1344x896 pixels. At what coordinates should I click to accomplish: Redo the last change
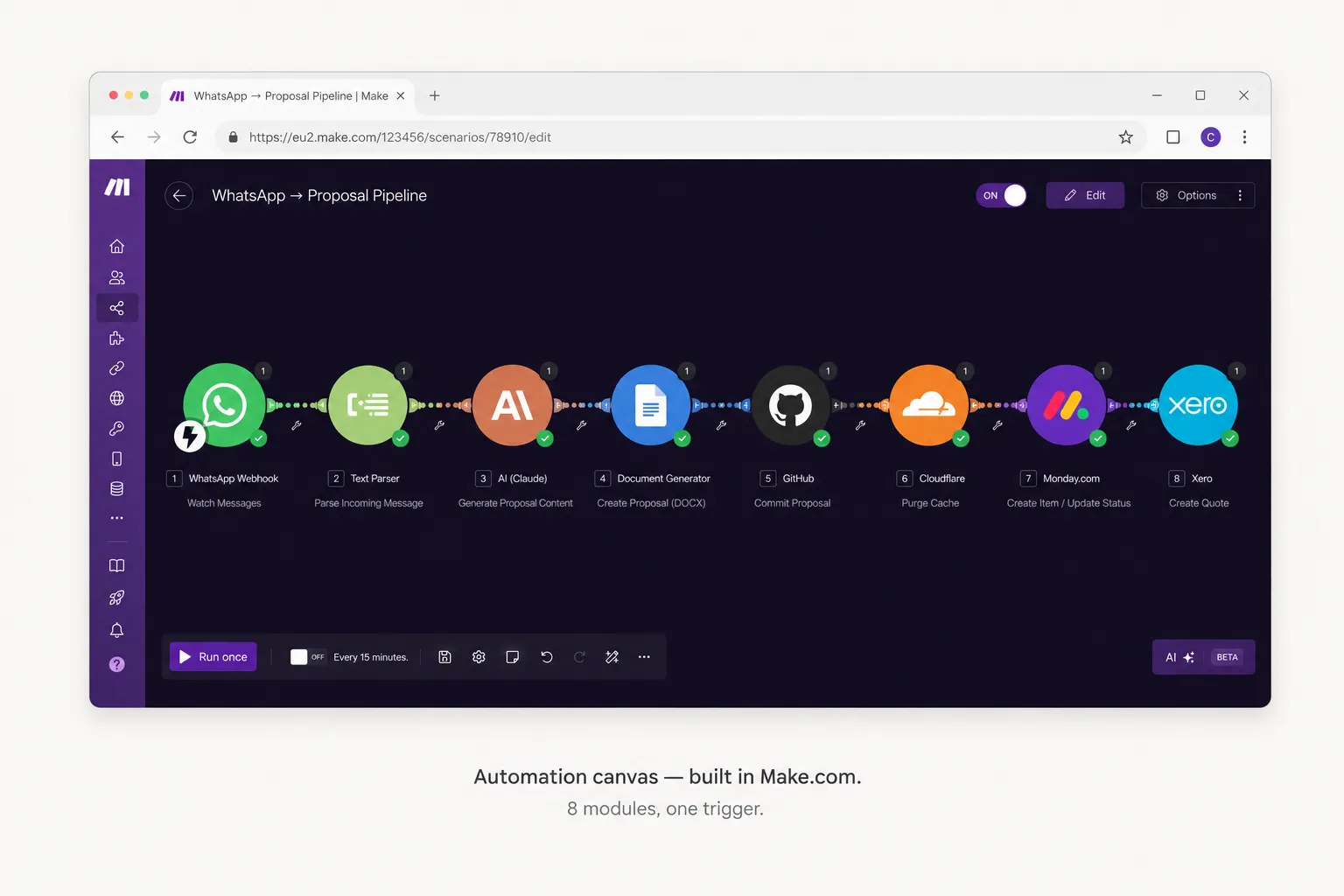[x=579, y=657]
